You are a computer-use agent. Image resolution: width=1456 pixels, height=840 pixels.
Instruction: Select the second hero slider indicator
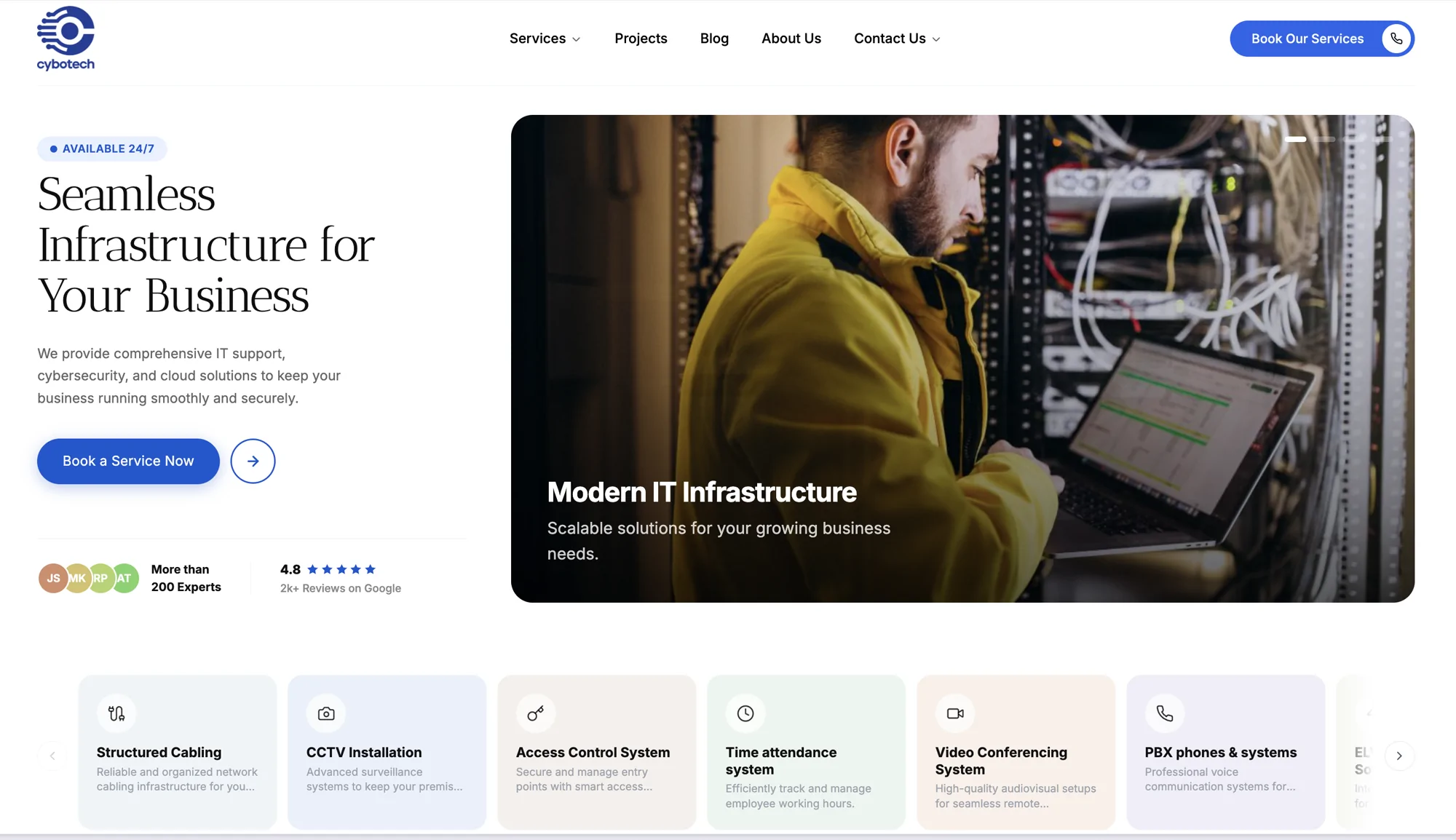(x=1325, y=139)
